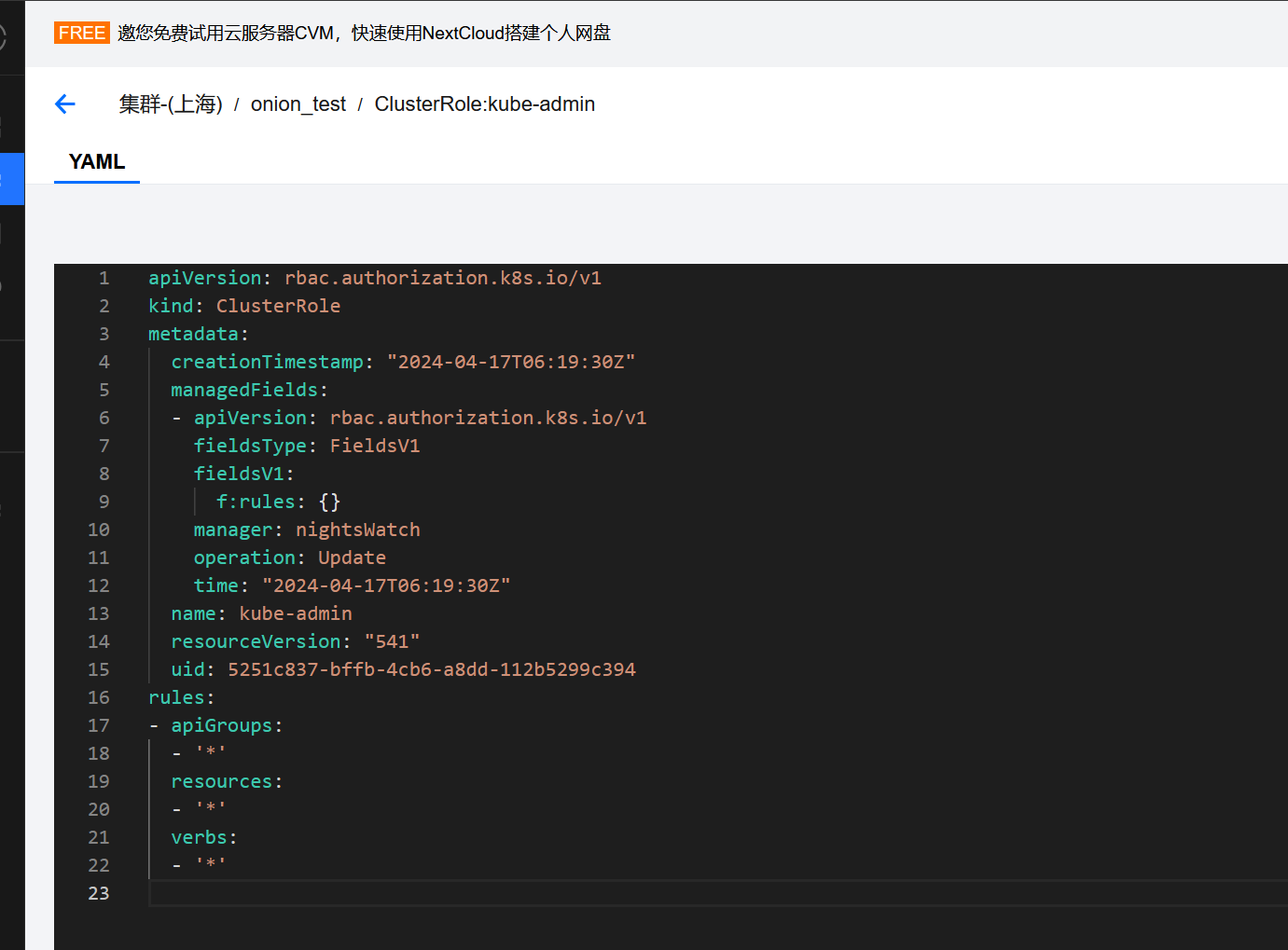Click line number 23 in the gutter
The height and width of the screenshot is (950, 1288).
click(99, 893)
